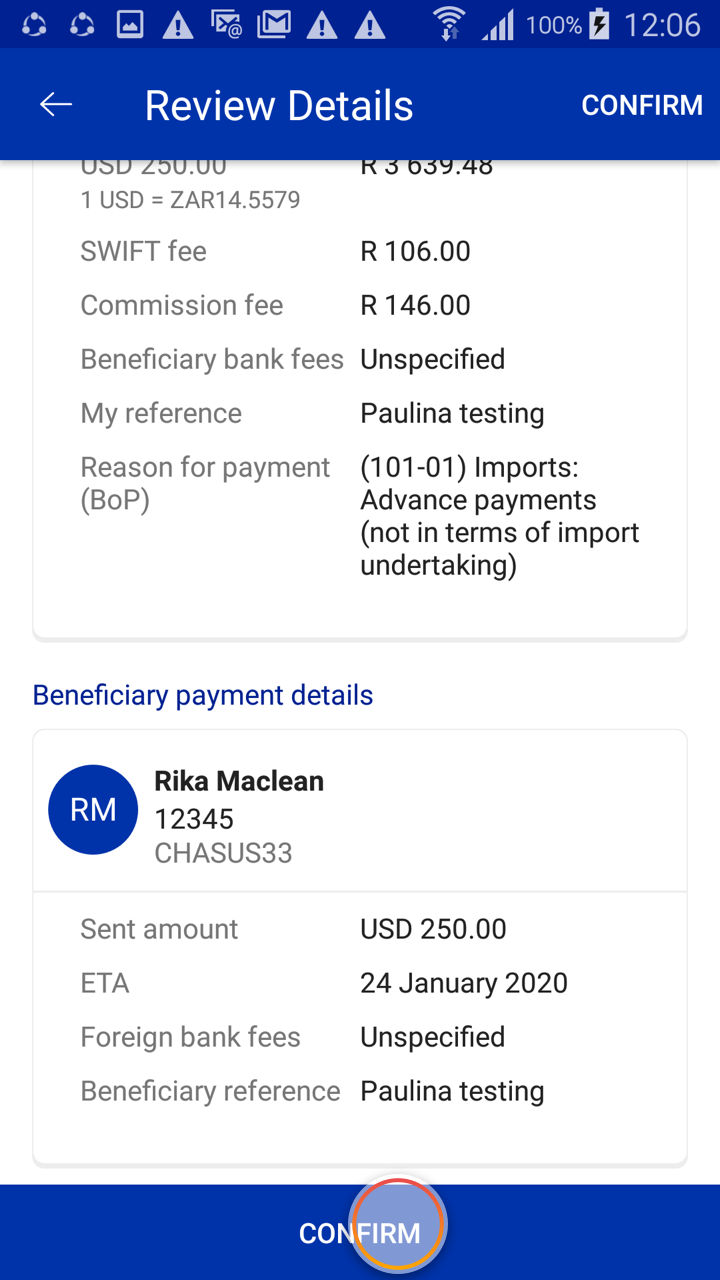Tap the signal strength bars icon
This screenshot has width=720, height=1280.
[497, 24]
